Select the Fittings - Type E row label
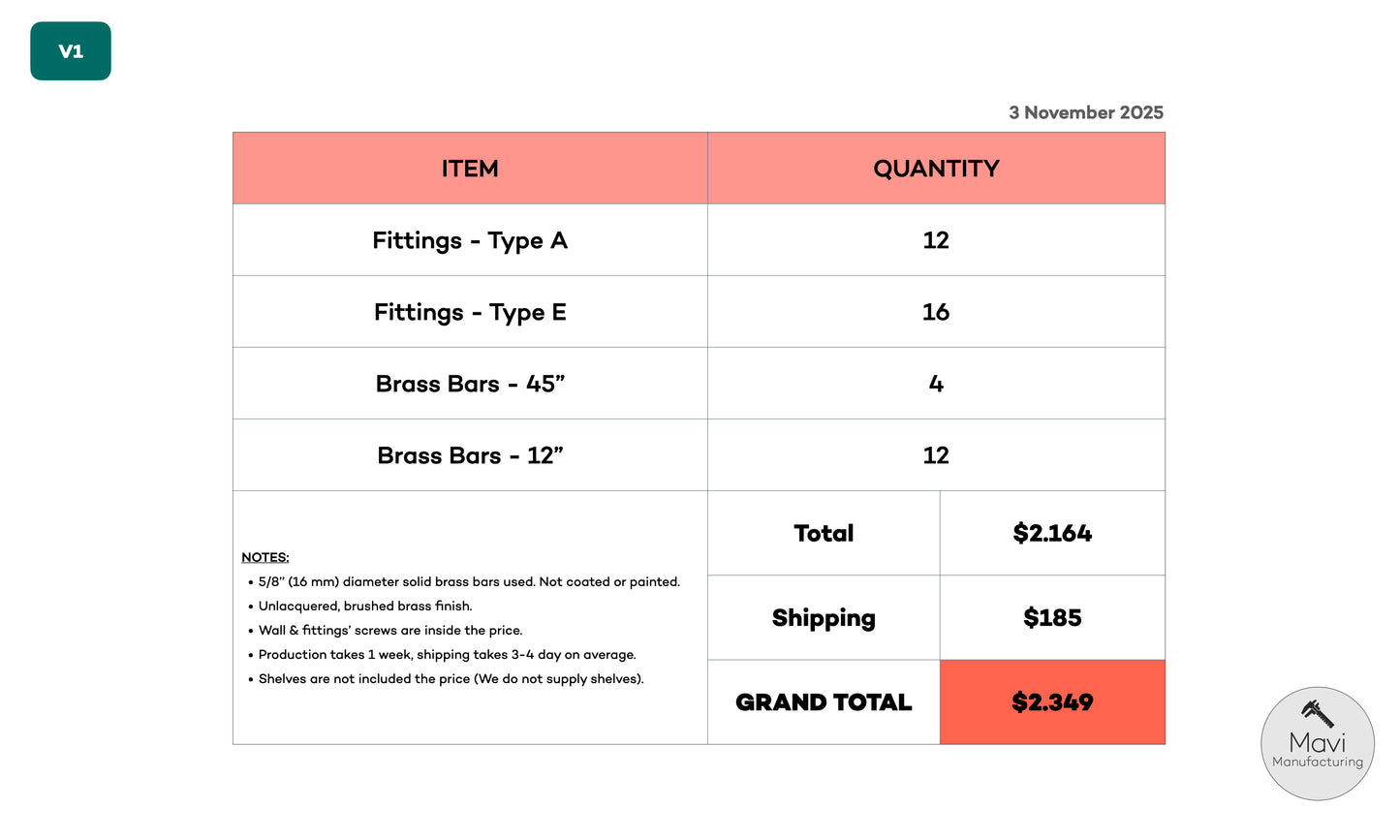The height and width of the screenshot is (840, 1400). [470, 312]
